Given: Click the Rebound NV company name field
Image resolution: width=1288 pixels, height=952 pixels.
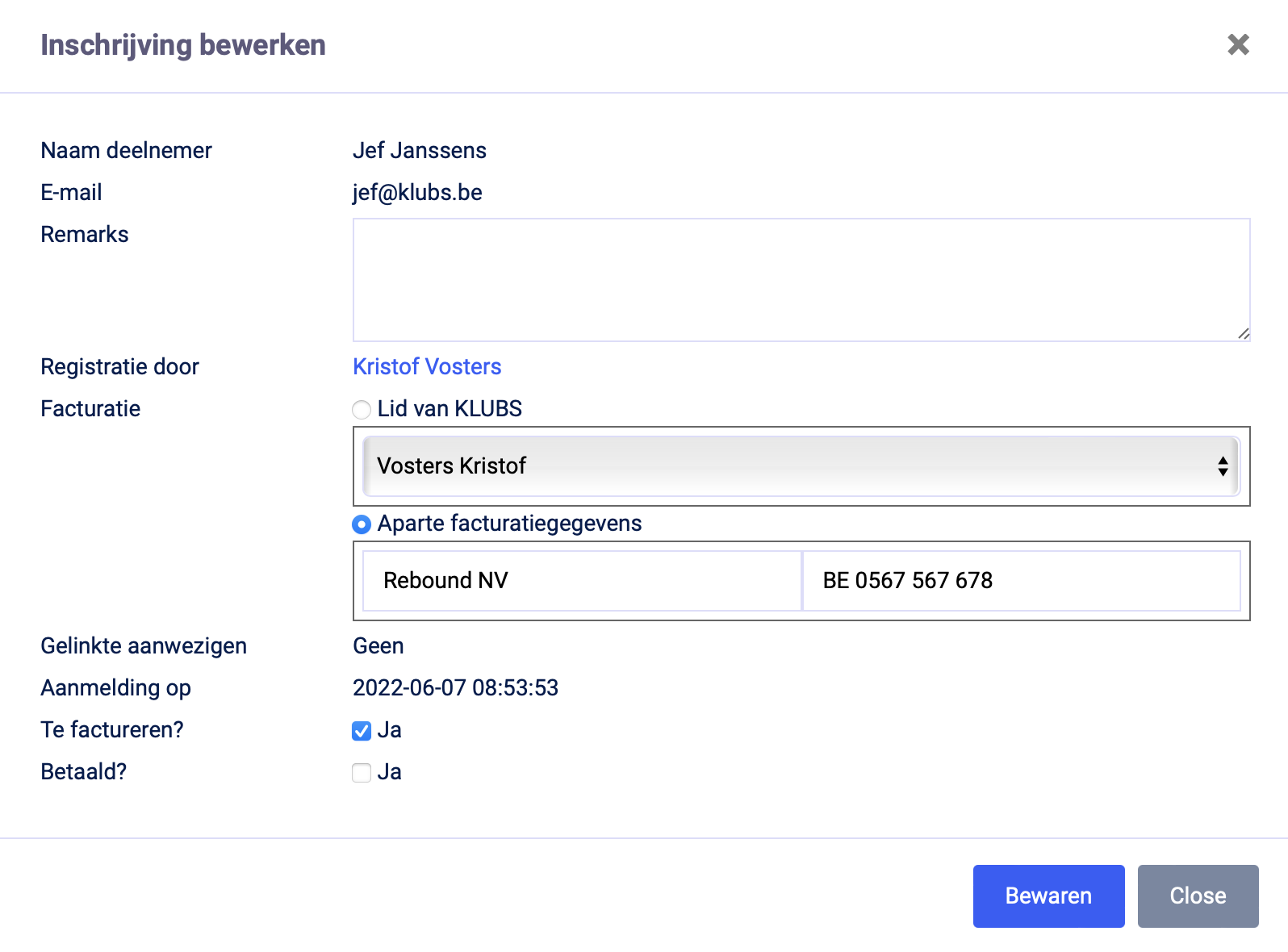Looking at the screenshot, I should coord(581,581).
